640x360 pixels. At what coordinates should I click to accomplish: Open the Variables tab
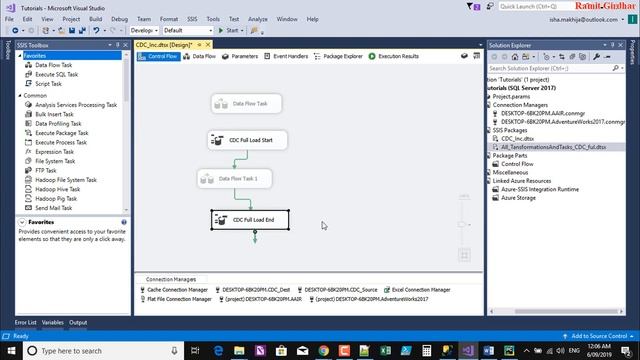pyautogui.click(x=52, y=322)
